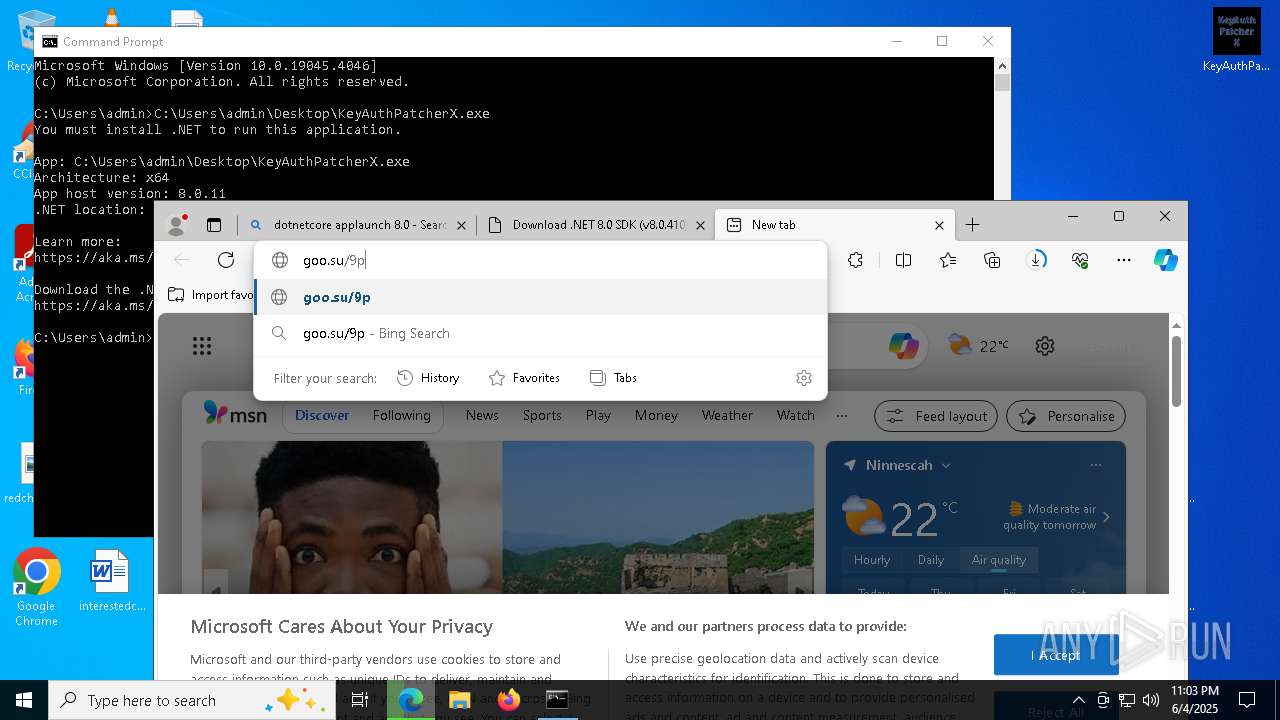Open the Following feed tab
This screenshot has width=1280, height=720.
coord(401,415)
